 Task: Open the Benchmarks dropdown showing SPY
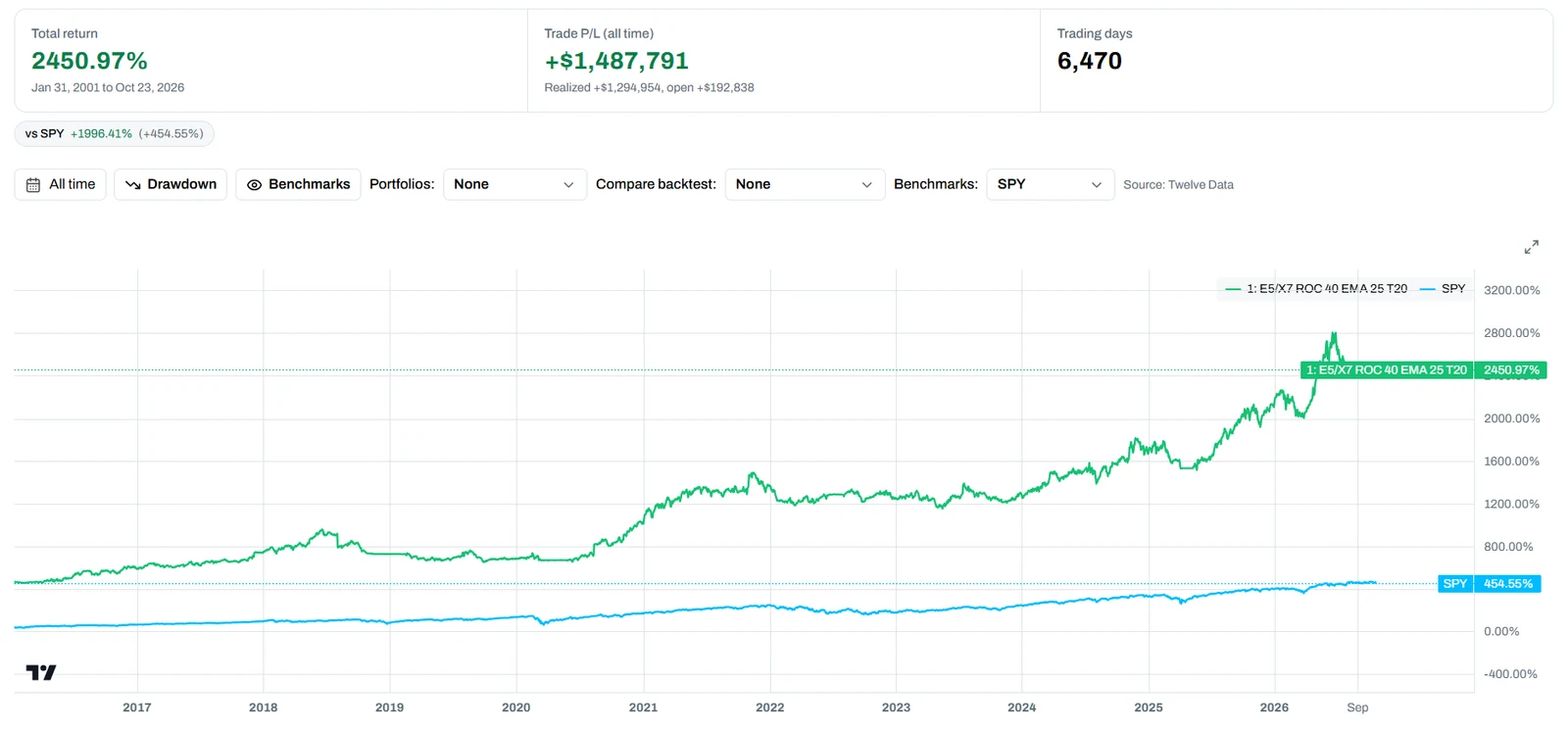(1050, 184)
